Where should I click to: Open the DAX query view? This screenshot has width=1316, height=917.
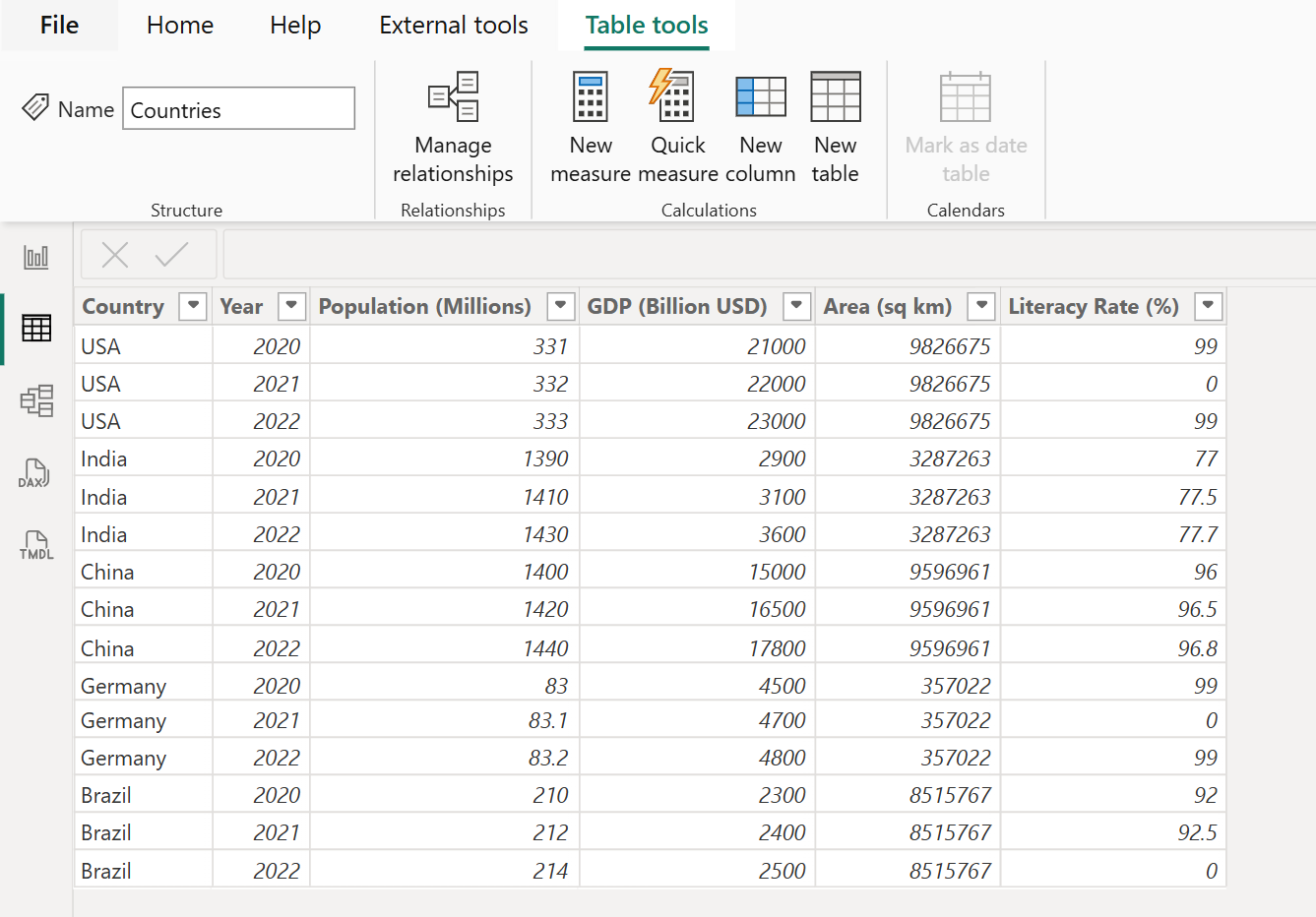click(x=35, y=473)
